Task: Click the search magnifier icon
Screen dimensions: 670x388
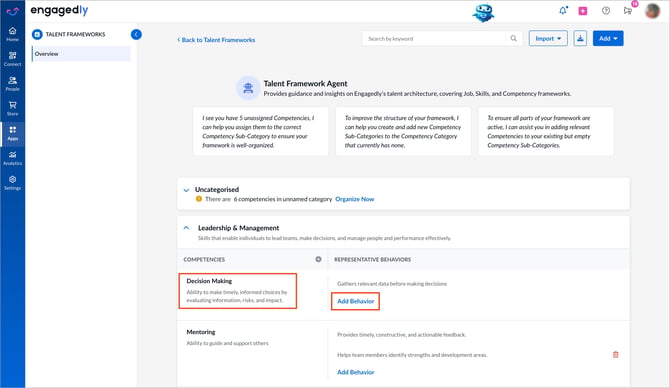Action: click(x=514, y=38)
